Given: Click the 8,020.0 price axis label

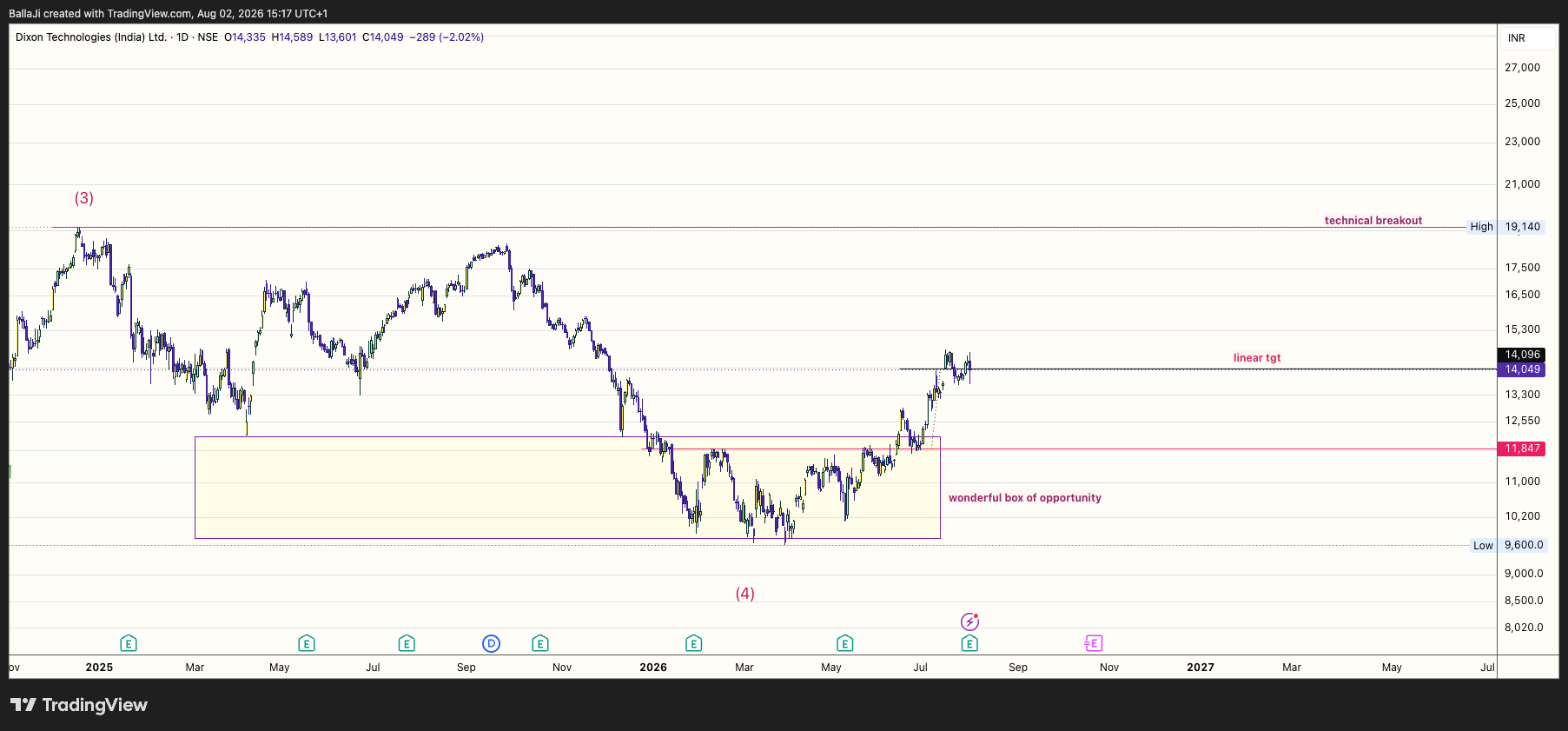Looking at the screenshot, I should tap(1524, 628).
